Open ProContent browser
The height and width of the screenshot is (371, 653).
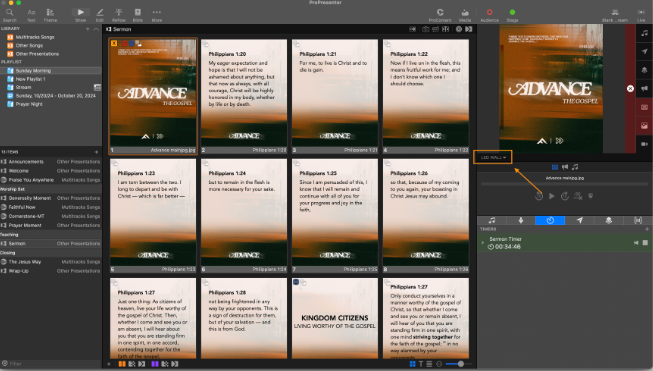click(x=440, y=15)
